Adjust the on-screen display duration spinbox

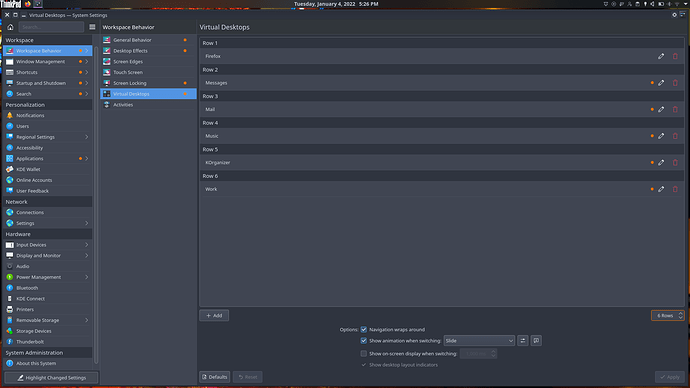(x=478, y=354)
